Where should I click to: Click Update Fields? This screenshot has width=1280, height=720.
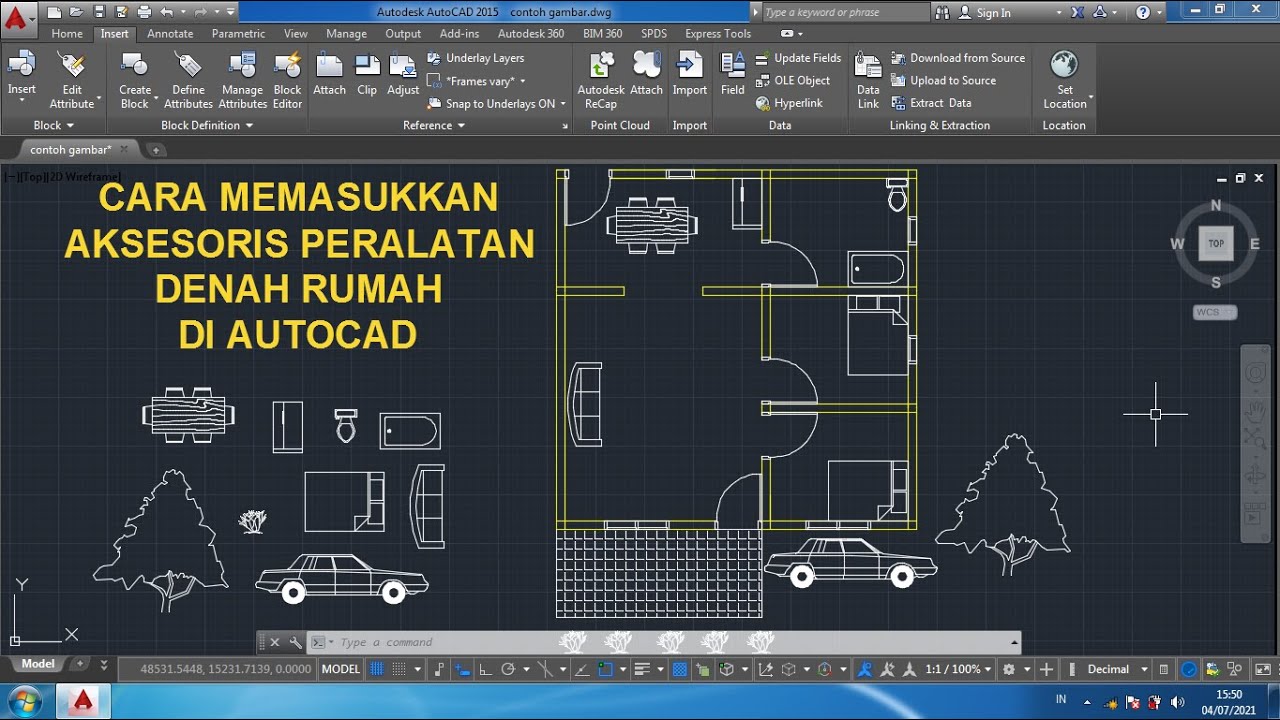click(797, 58)
